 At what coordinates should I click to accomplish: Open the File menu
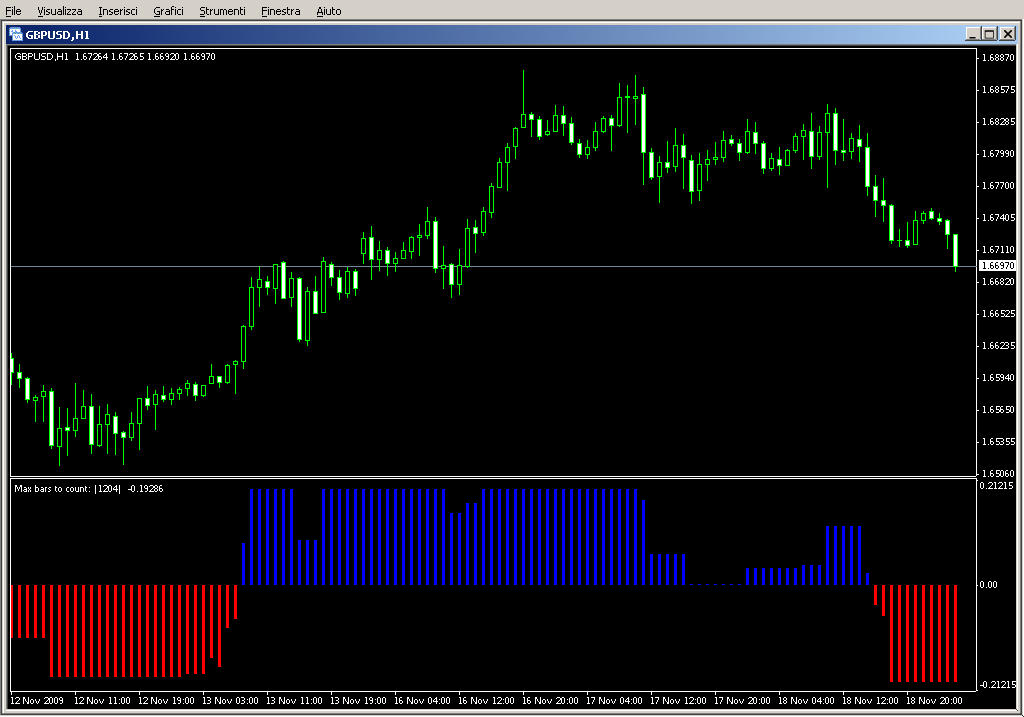[13, 11]
